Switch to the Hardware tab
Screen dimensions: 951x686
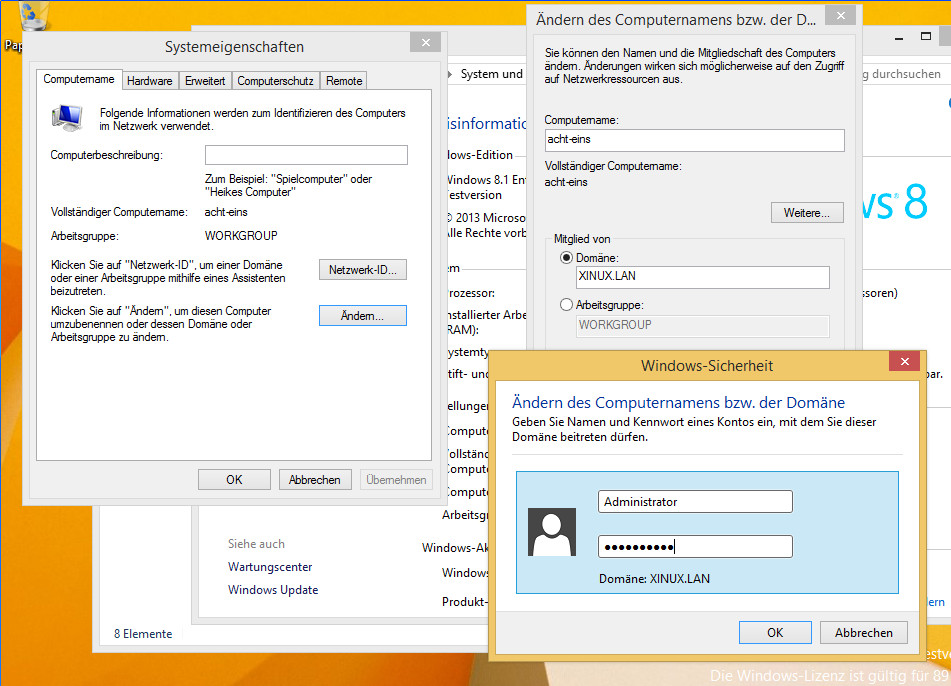tap(149, 80)
